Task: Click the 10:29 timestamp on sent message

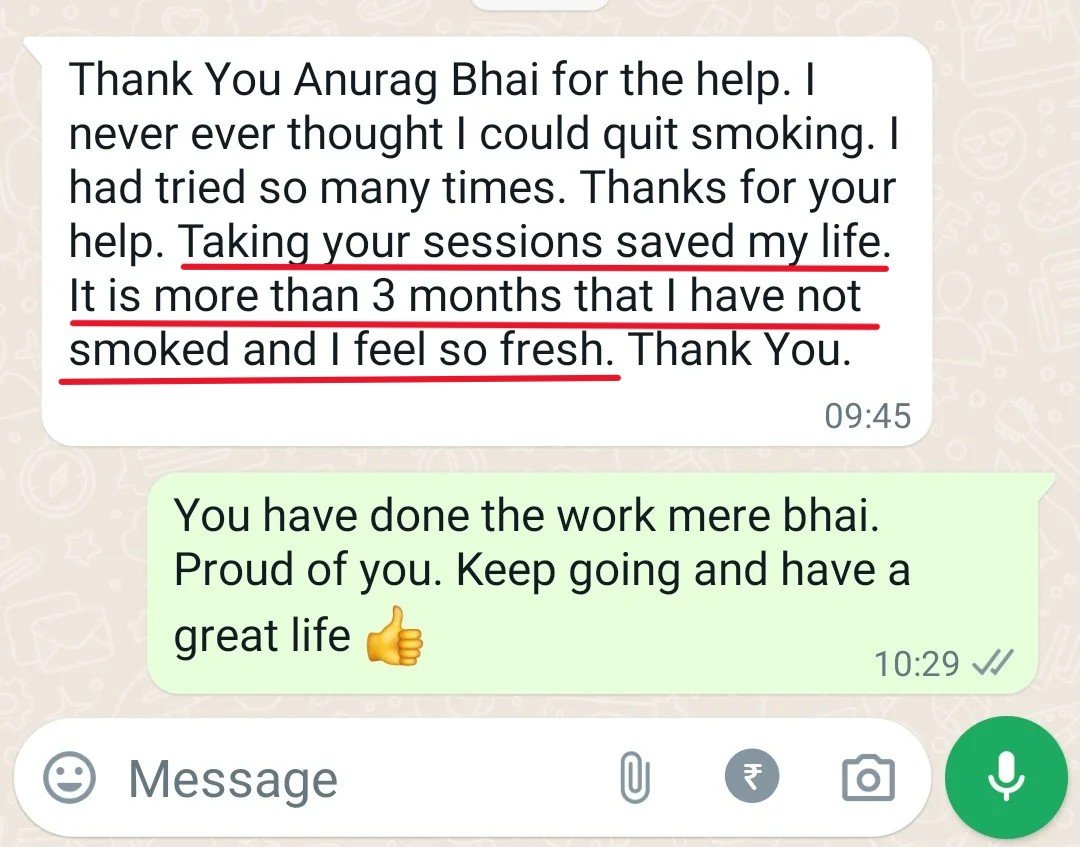Action: tap(916, 664)
